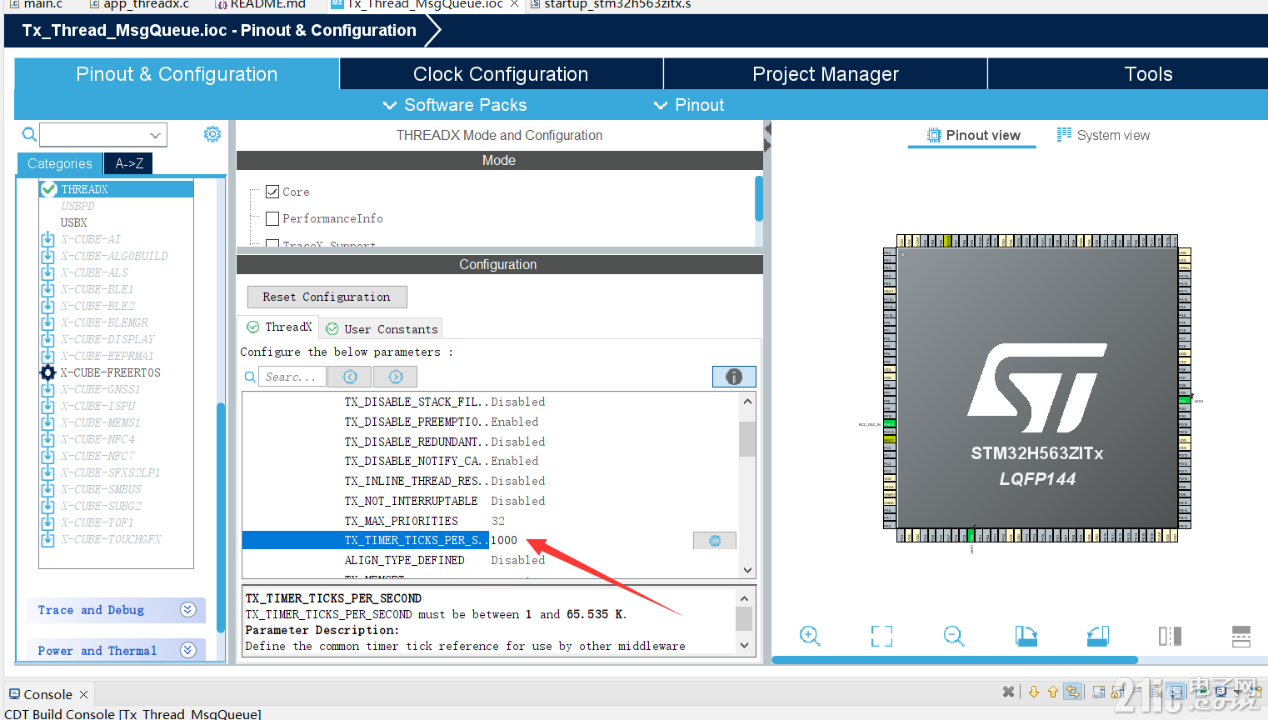
Task: Click Reset Configuration button
Action: [x=327, y=297]
